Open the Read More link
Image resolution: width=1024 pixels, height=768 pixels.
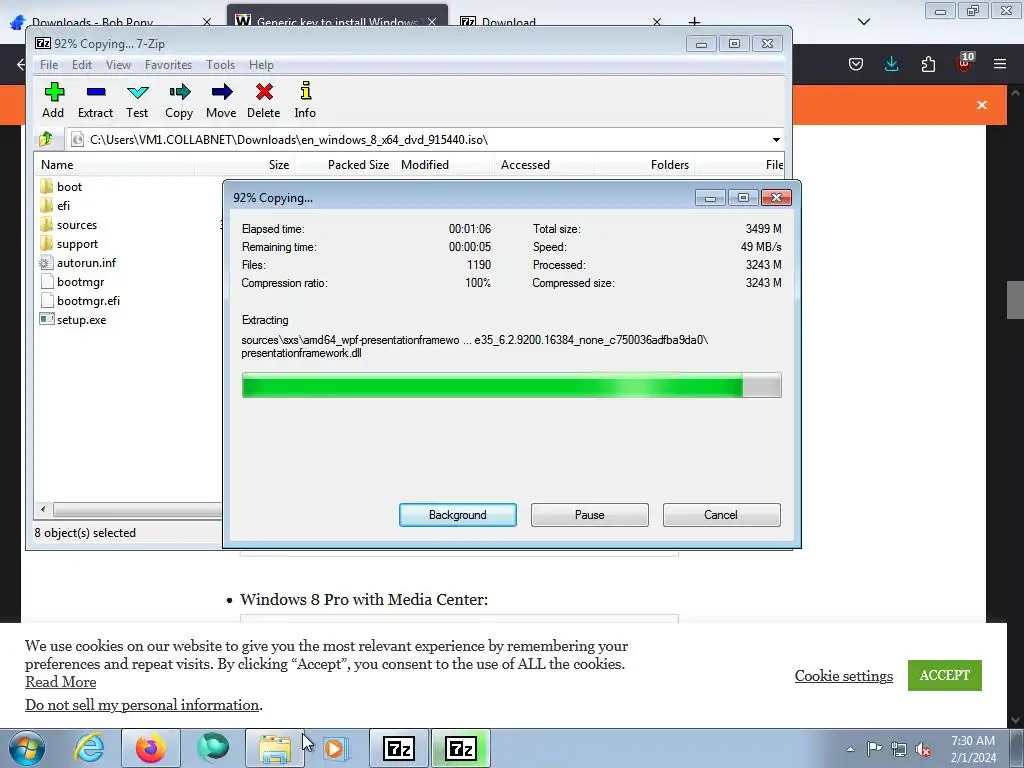click(61, 682)
